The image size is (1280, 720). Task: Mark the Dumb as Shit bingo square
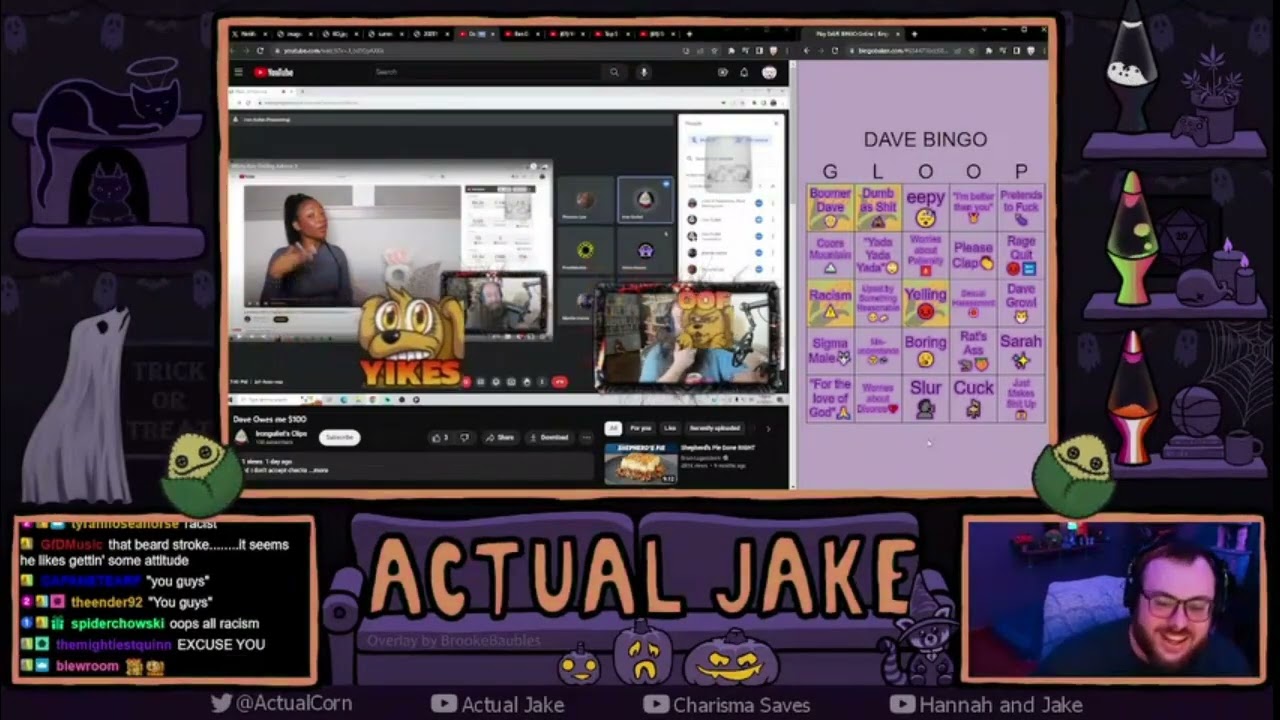(878, 206)
